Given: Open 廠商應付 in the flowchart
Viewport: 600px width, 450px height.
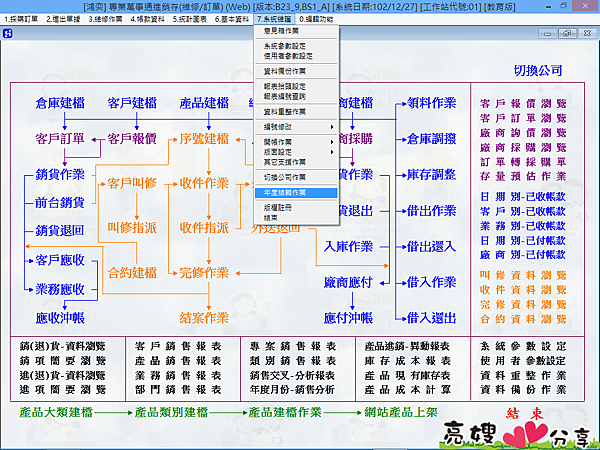Looking at the screenshot, I should tap(348, 282).
